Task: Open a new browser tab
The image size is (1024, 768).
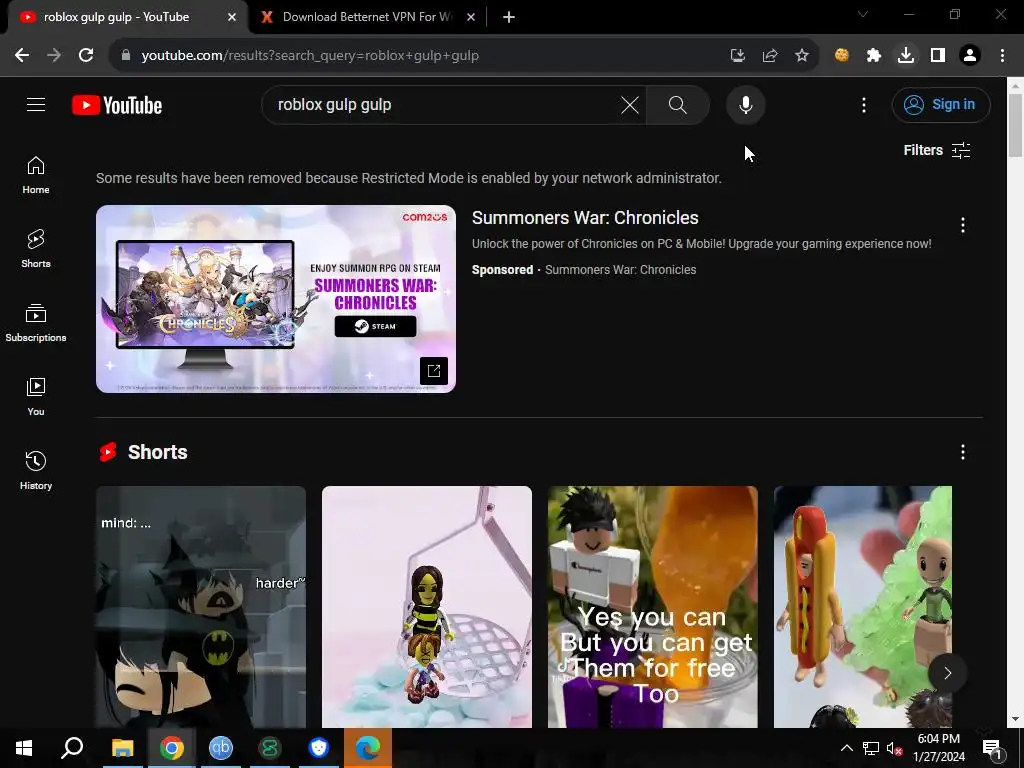Action: 509,18
